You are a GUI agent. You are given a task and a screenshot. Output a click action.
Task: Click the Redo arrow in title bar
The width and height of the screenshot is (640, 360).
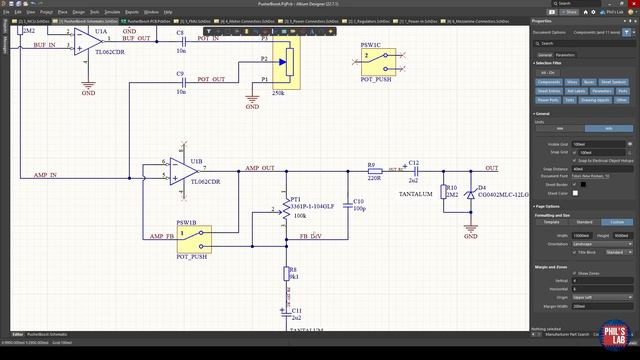coord(40,4)
